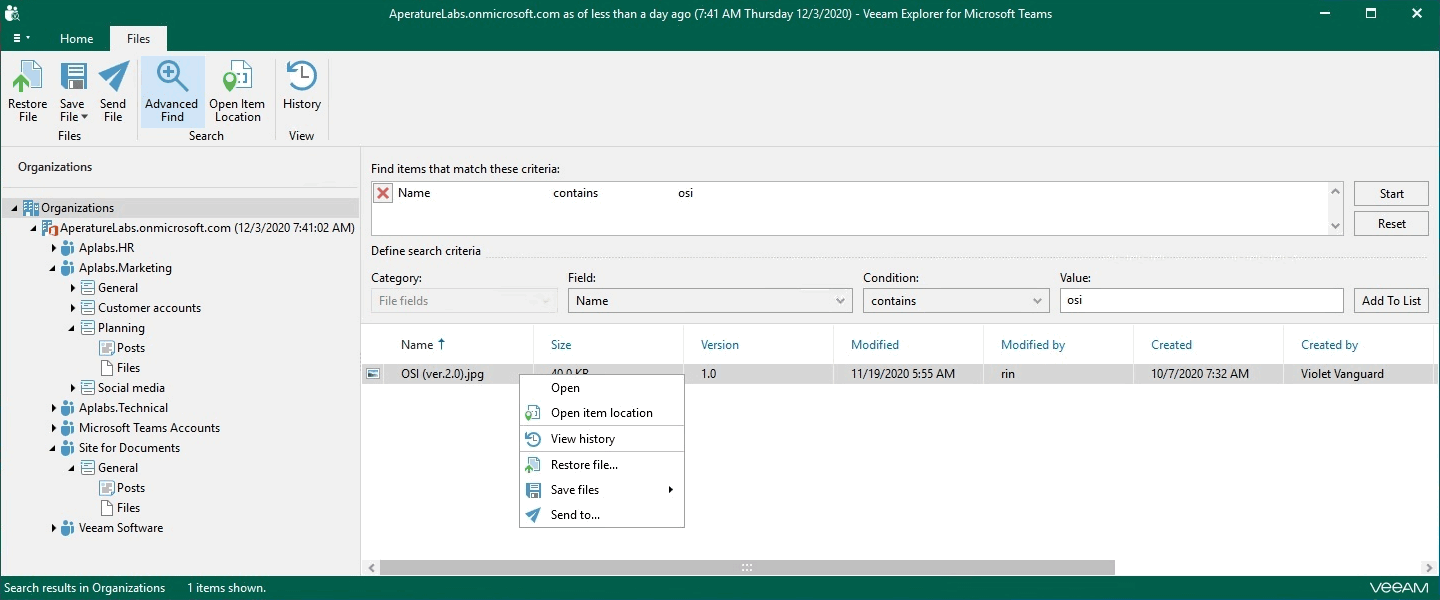Click the Social media channel icon

(x=88, y=388)
